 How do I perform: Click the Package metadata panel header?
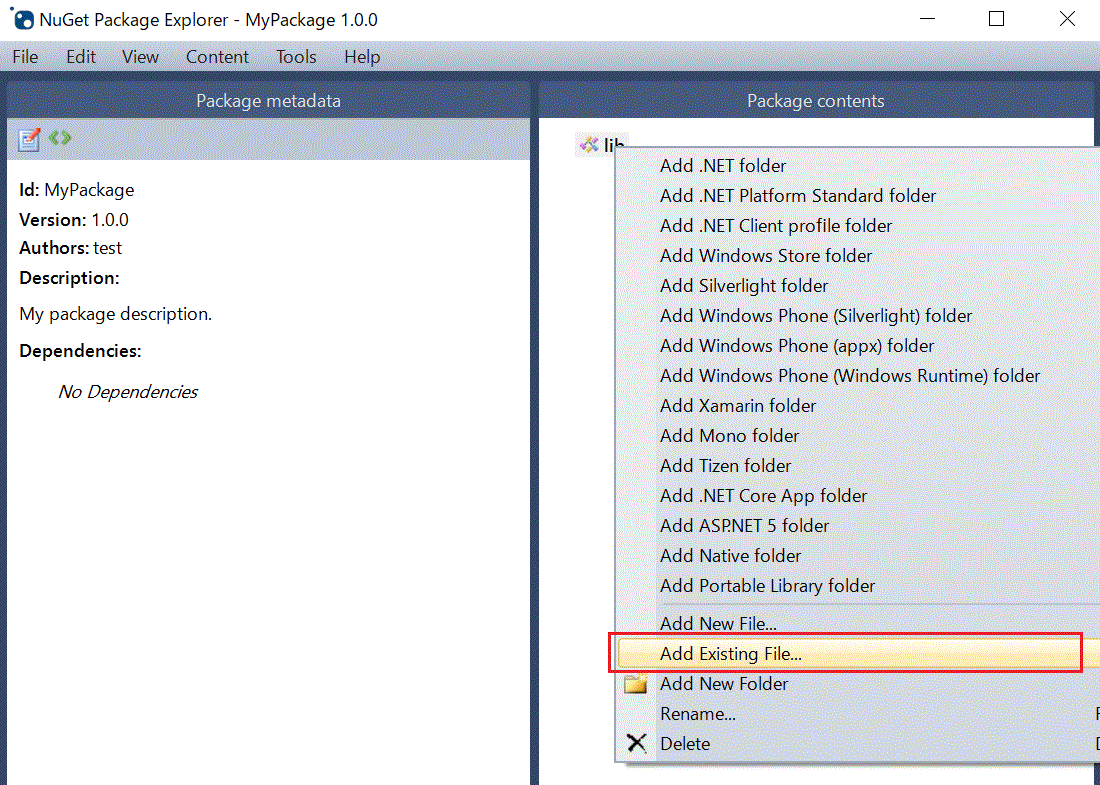pos(268,100)
